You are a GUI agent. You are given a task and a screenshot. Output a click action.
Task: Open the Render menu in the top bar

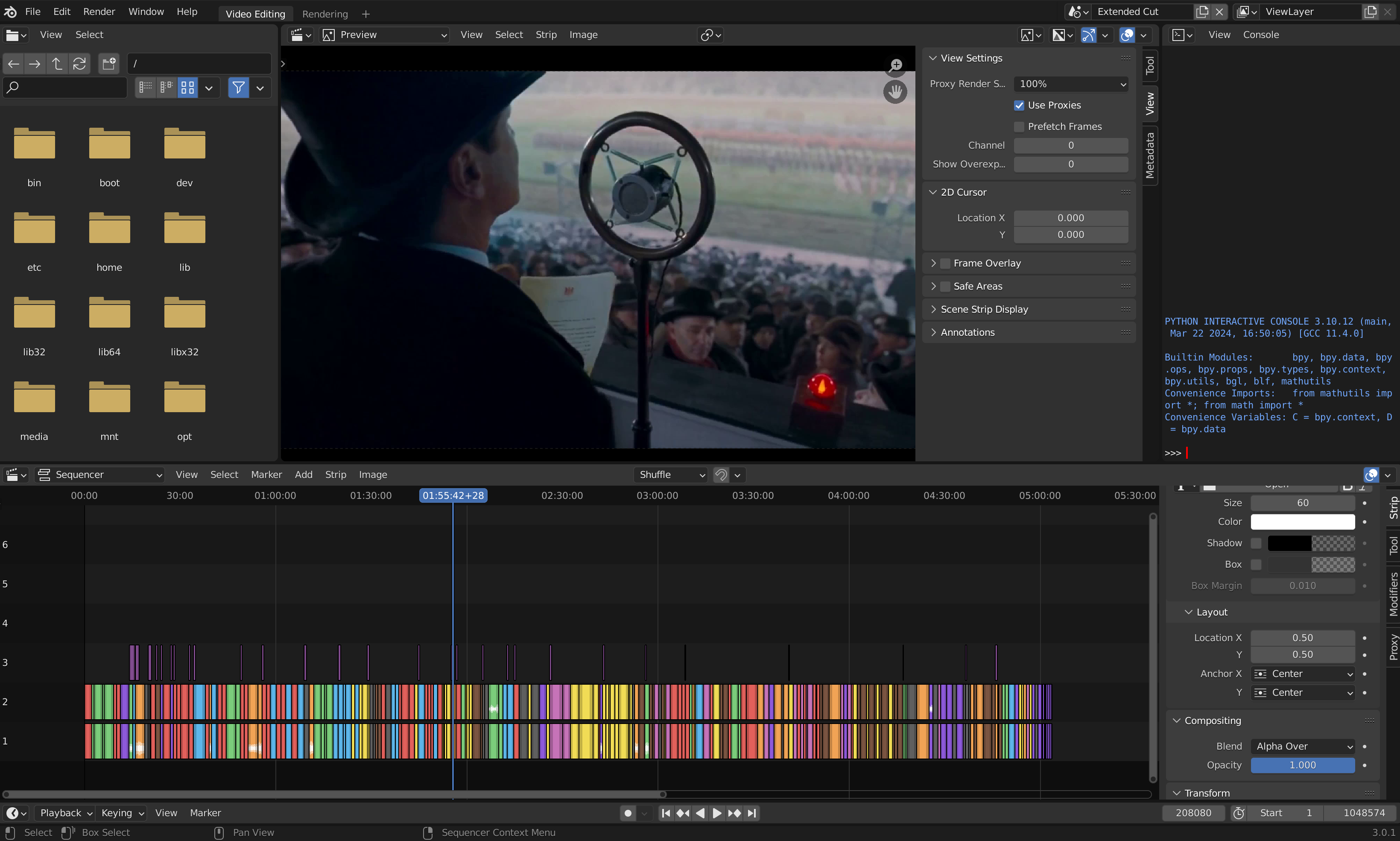[x=99, y=12]
